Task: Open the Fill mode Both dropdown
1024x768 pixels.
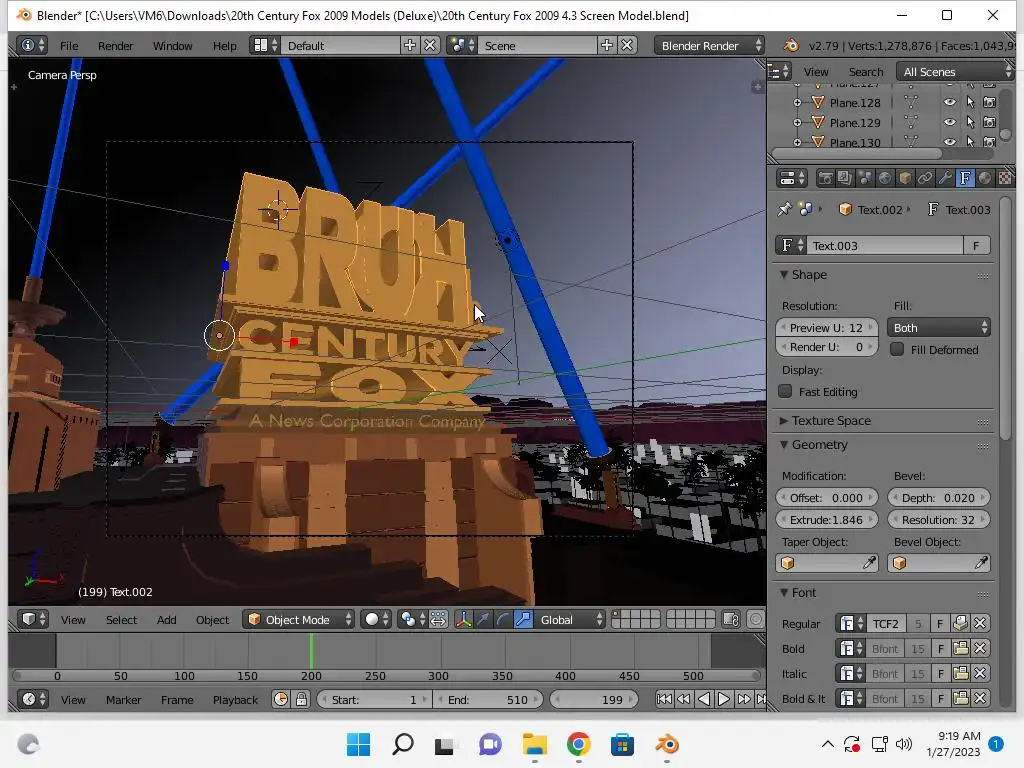Action: pos(938,327)
